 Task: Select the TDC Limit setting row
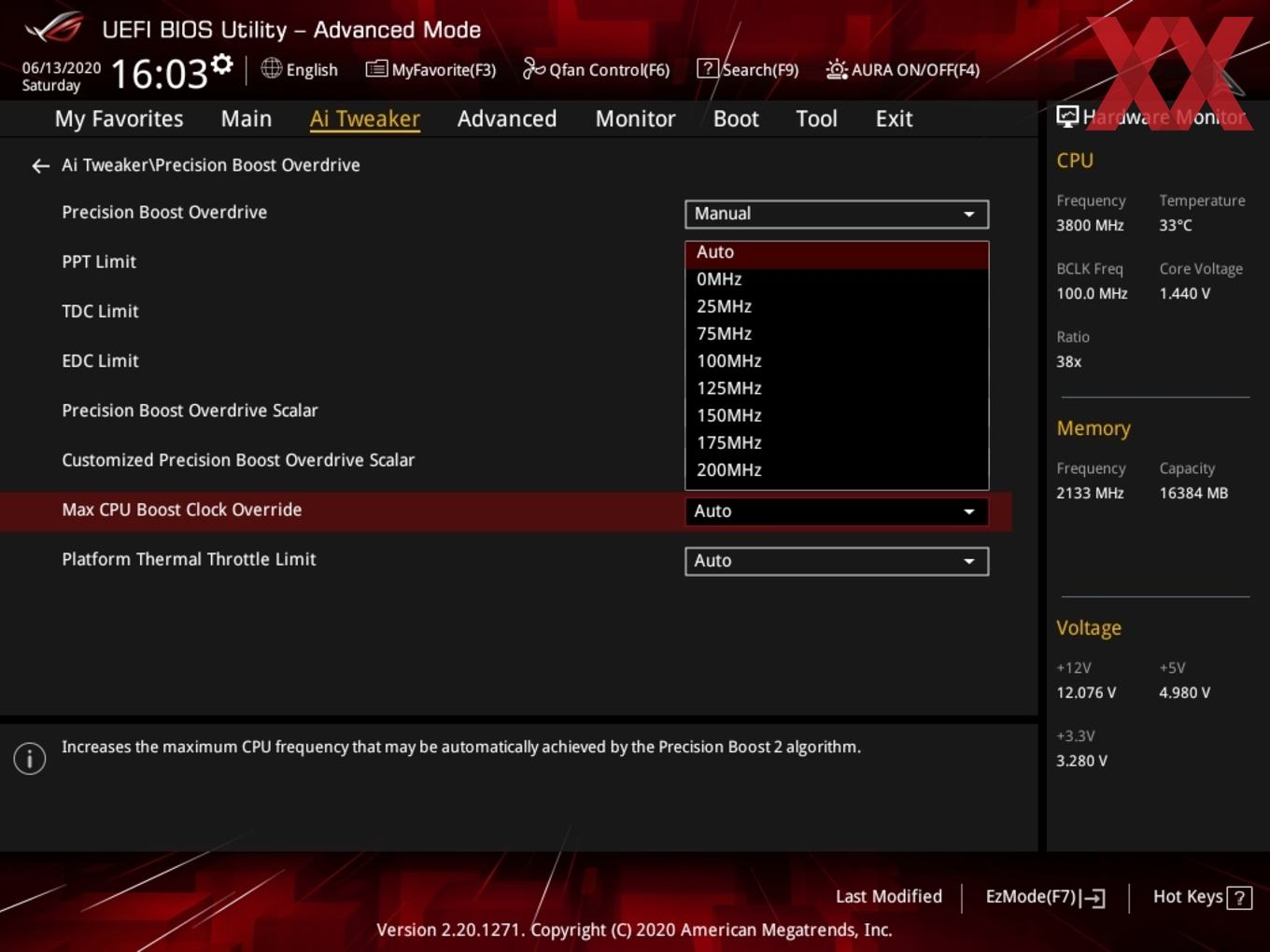pyautogui.click(x=100, y=312)
